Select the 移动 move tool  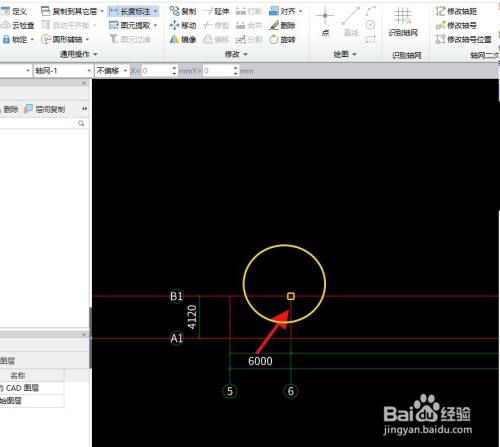point(183,25)
